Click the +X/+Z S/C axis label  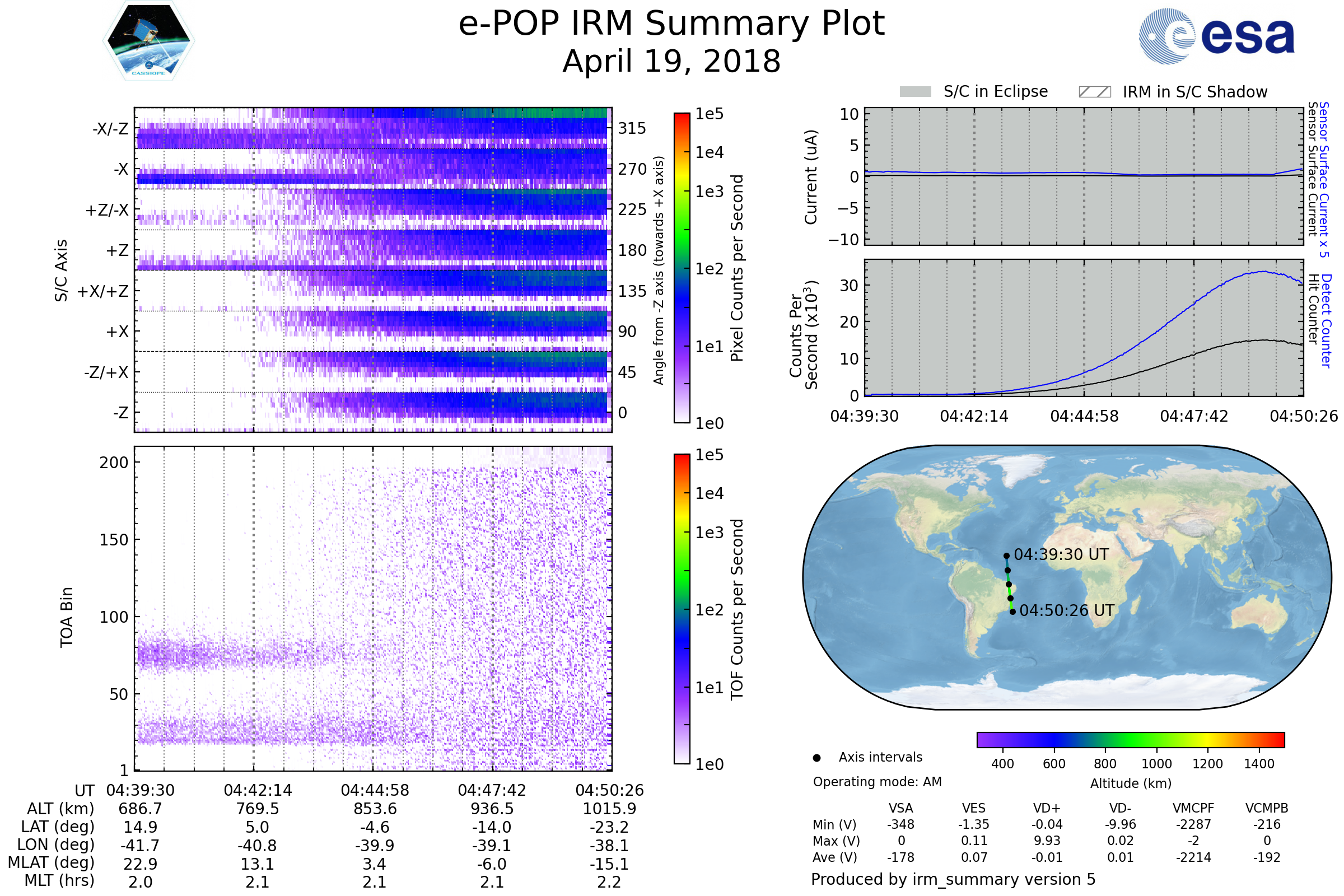pyautogui.click(x=103, y=291)
